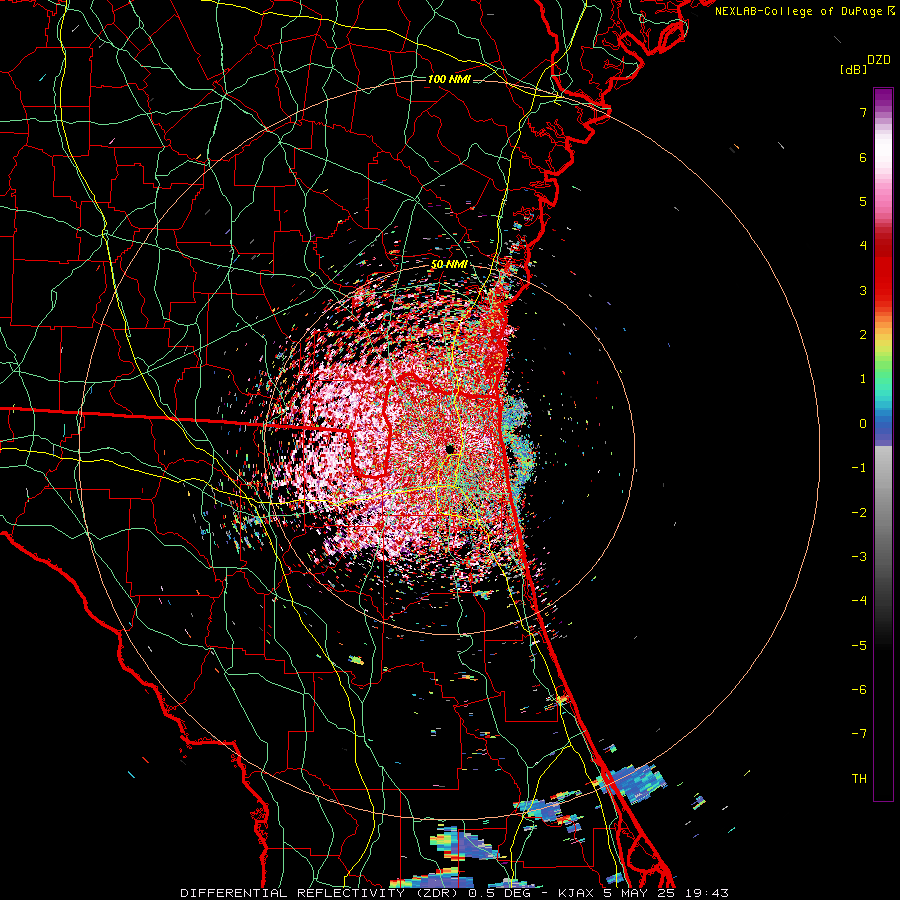Viewport: 900px width, 900px height.
Task: Click the scale value -3
Action: coord(859,557)
